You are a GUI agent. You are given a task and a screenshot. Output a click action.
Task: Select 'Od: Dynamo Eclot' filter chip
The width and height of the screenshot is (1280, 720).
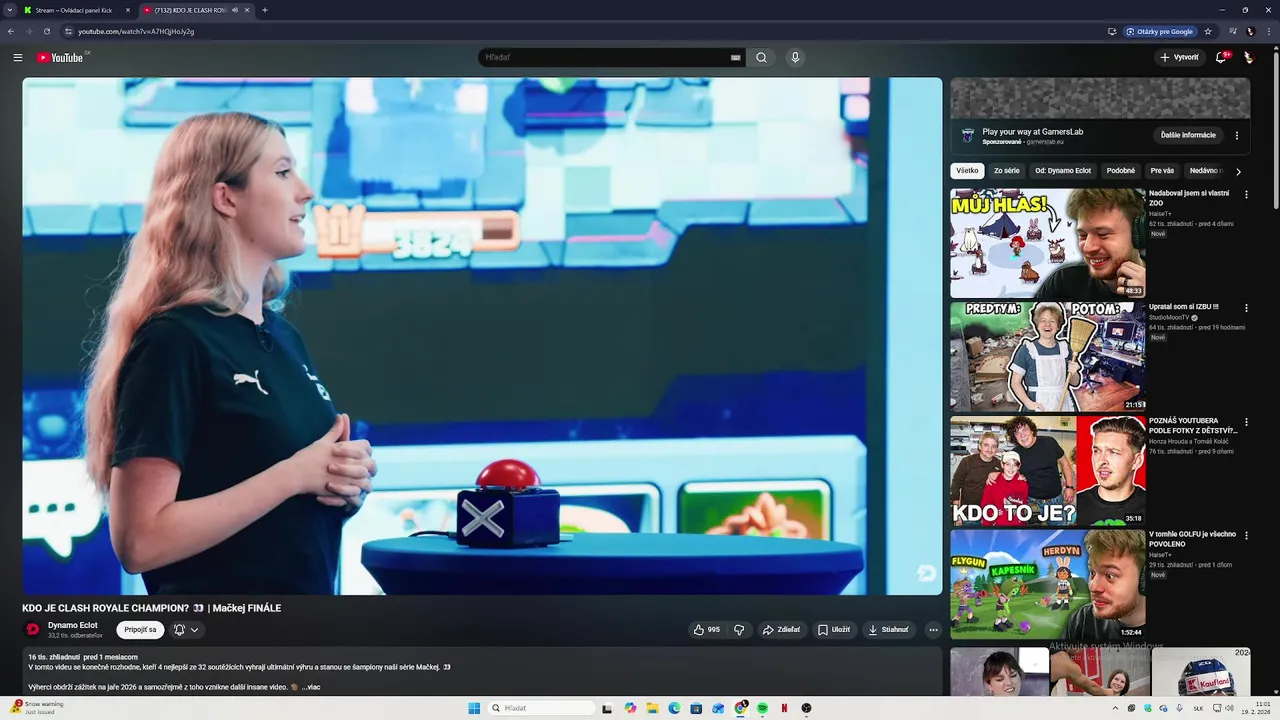pyautogui.click(x=1063, y=171)
